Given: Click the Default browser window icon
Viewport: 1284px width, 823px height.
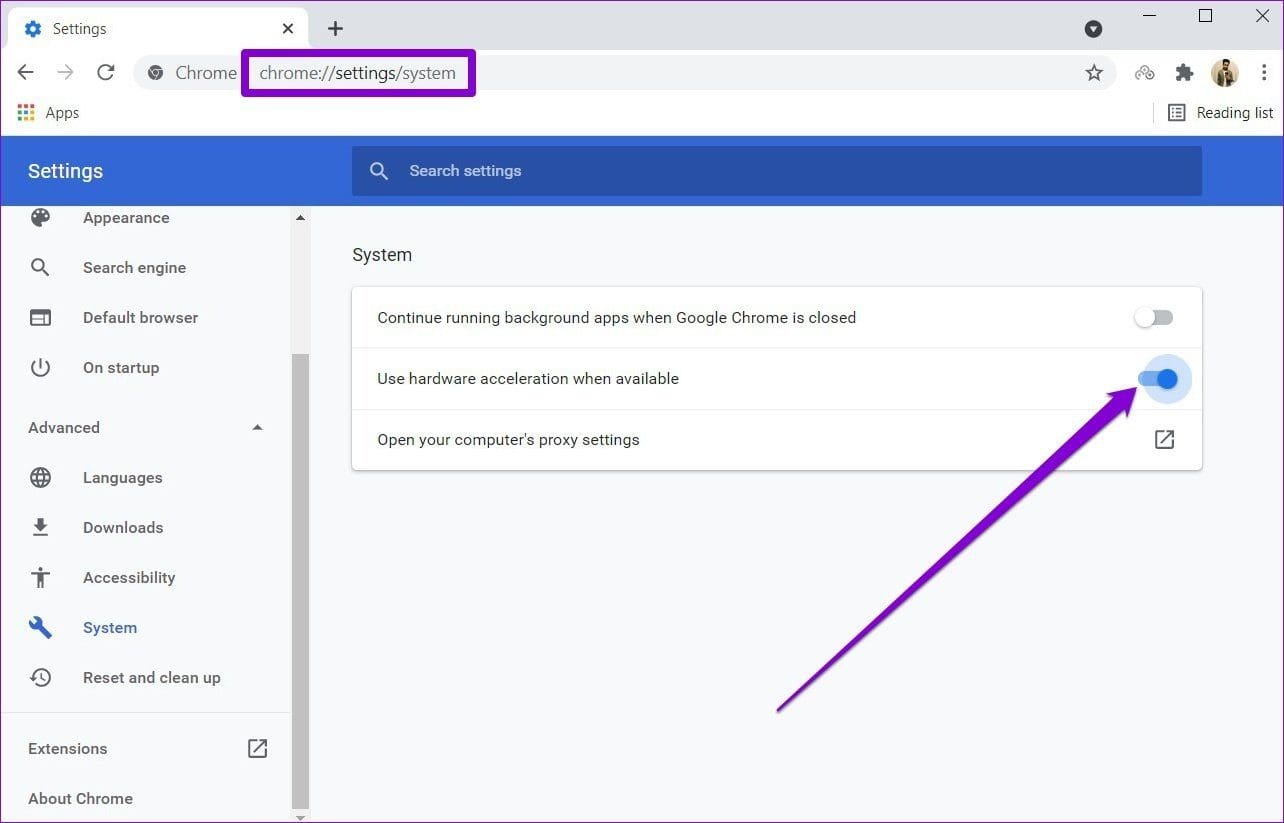Looking at the screenshot, I should [x=40, y=318].
